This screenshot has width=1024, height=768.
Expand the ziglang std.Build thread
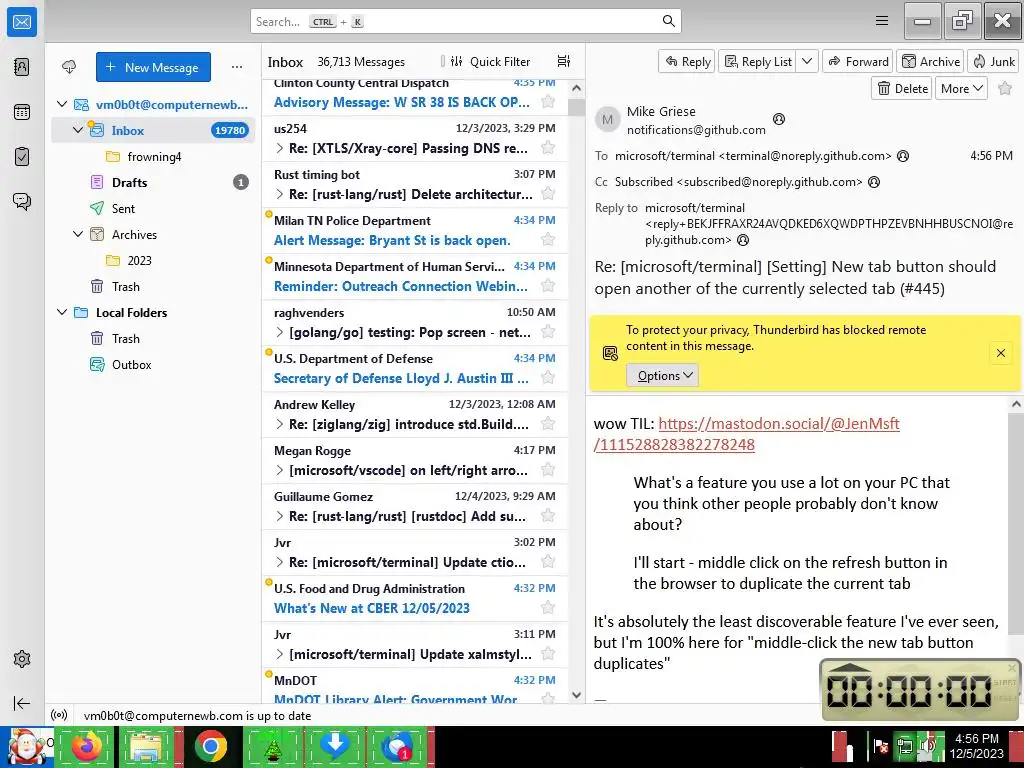[280, 424]
